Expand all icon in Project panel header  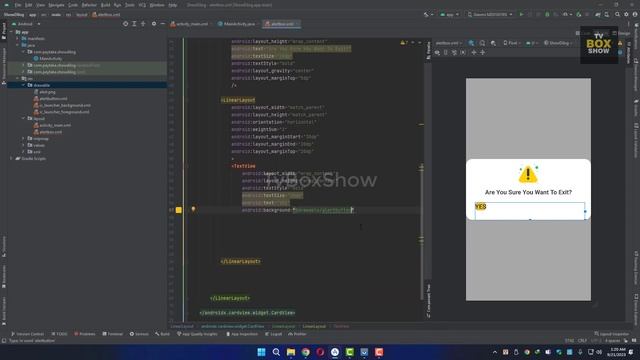click(x=134, y=24)
